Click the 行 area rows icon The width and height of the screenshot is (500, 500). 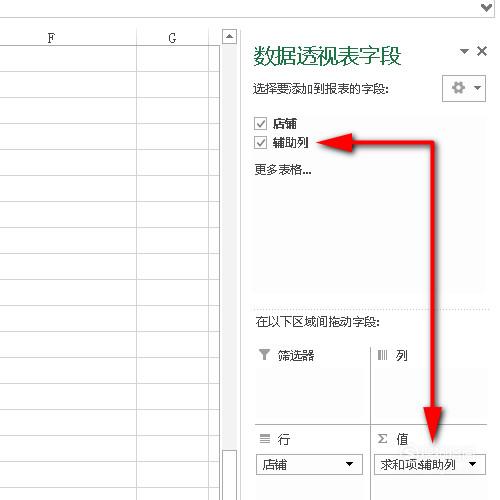tap(265, 439)
